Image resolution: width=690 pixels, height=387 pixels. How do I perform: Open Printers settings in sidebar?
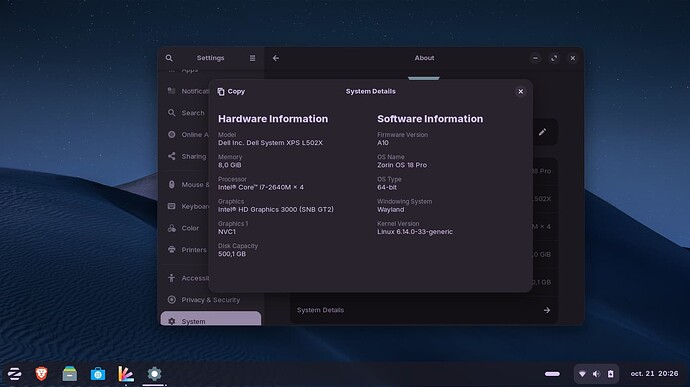point(186,250)
